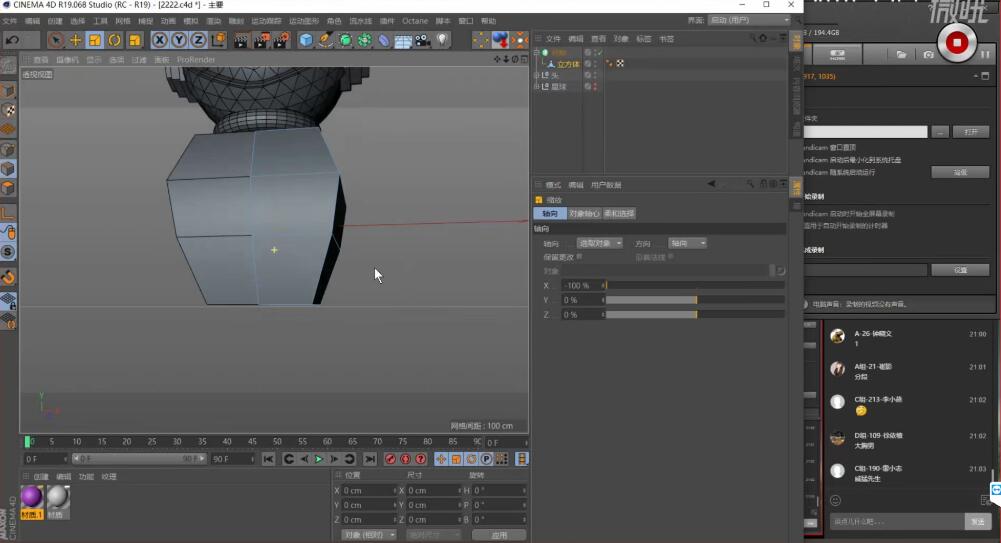This screenshot has width=1001, height=543.
Task: Add a Cube primitive from toolbar
Action: point(306,40)
